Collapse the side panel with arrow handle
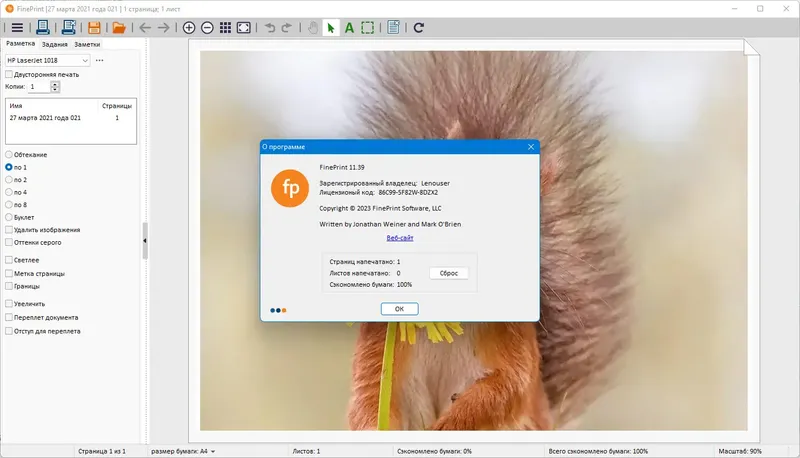 tap(145, 241)
